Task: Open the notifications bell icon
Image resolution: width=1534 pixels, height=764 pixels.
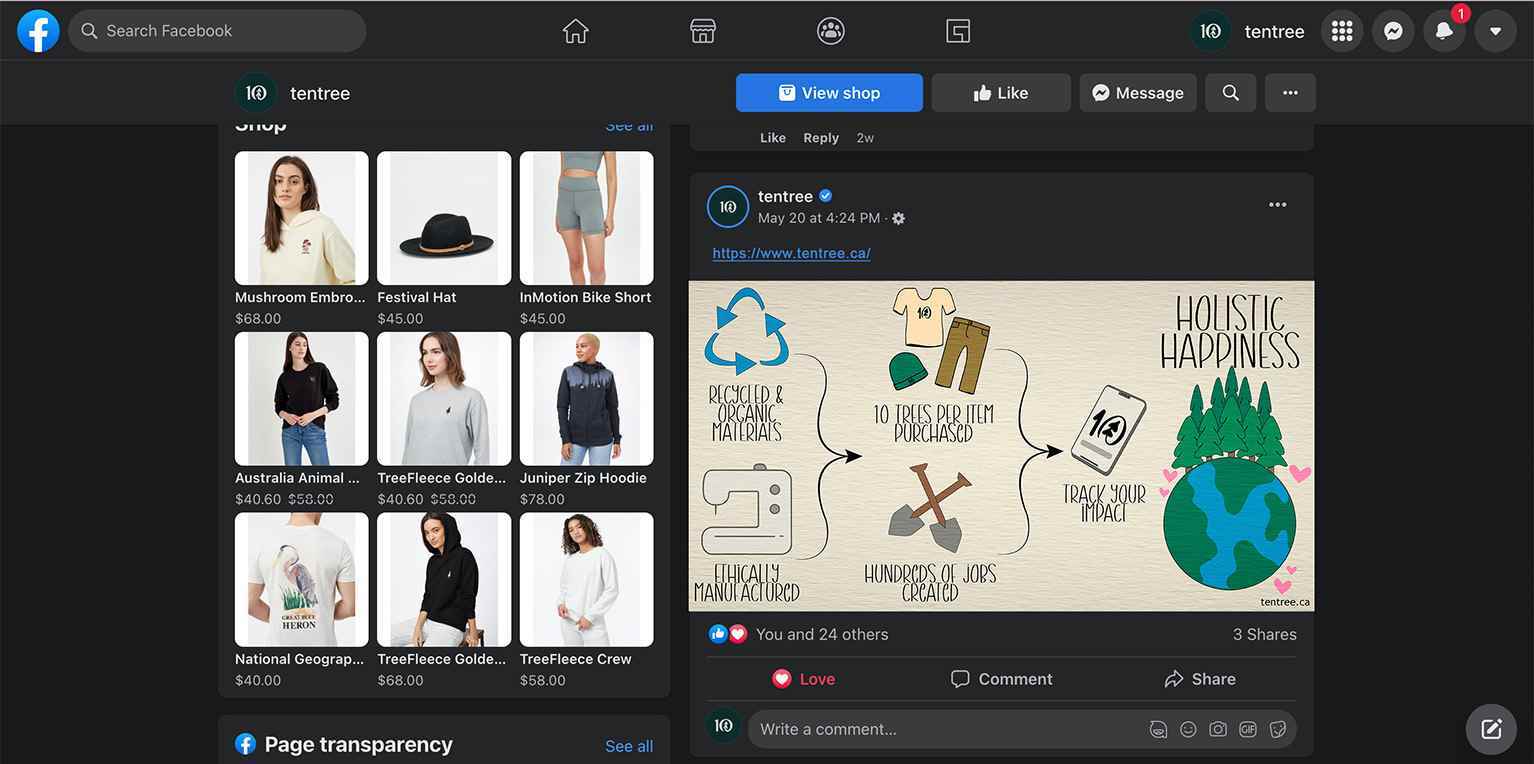Action: point(1444,31)
